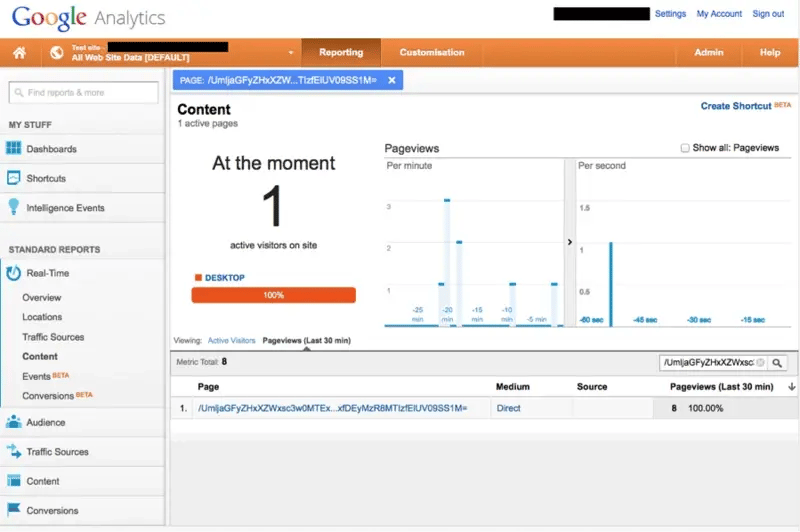This screenshot has width=800, height=532.
Task: Open the Admin tab
Action: tap(709, 52)
